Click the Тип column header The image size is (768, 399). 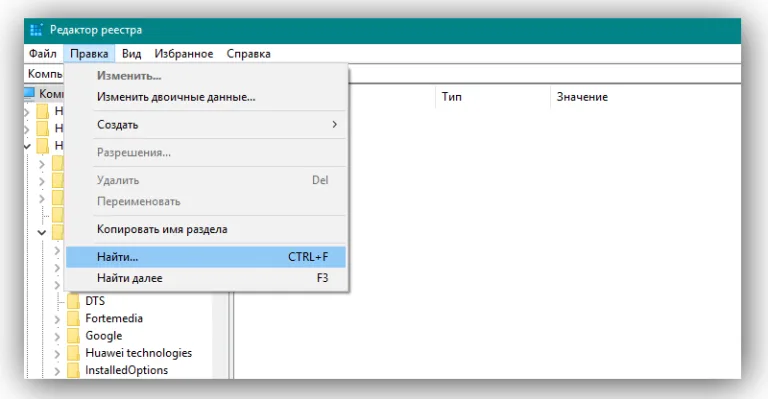click(493, 97)
